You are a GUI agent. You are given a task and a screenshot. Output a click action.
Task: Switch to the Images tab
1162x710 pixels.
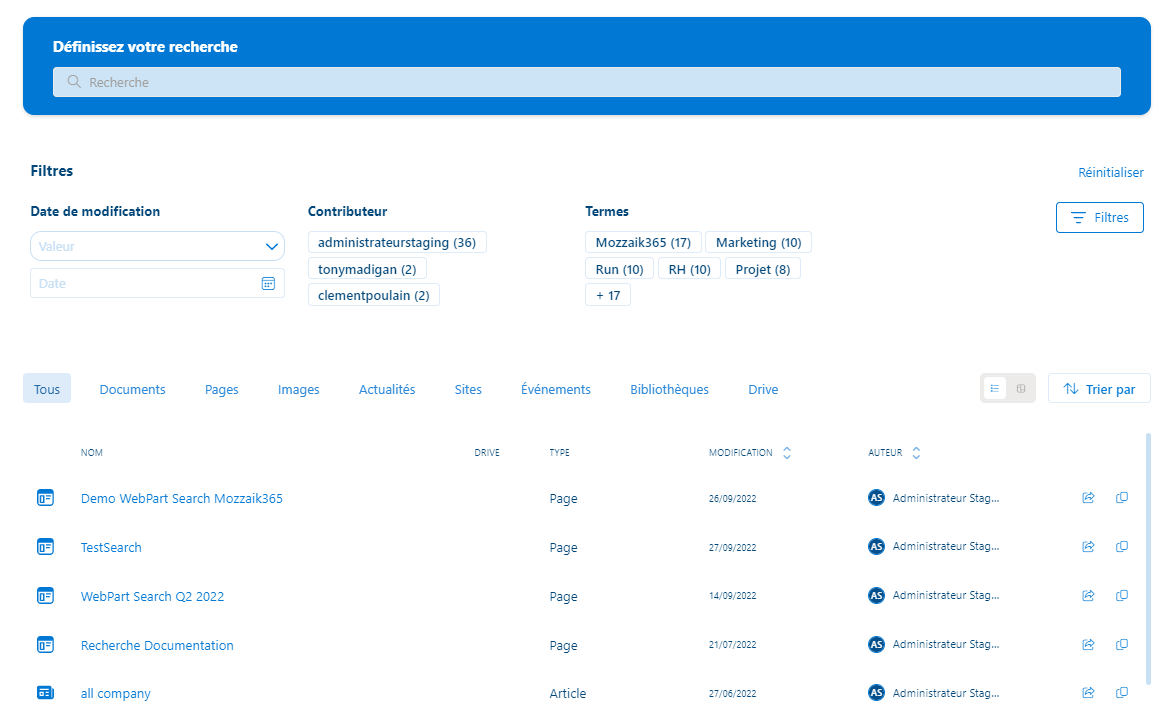coord(299,389)
